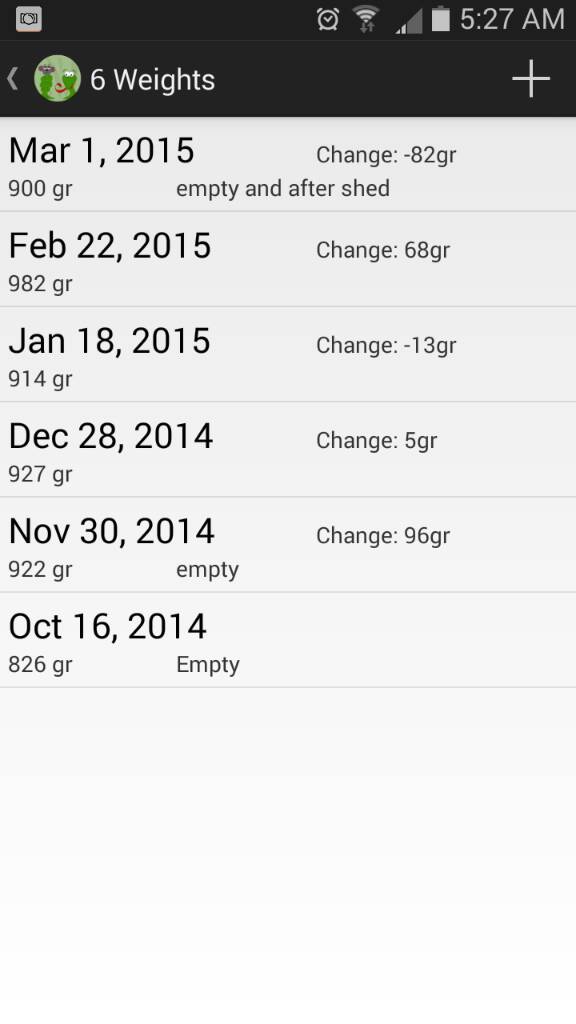Open the green snake avatar icon

57,78
